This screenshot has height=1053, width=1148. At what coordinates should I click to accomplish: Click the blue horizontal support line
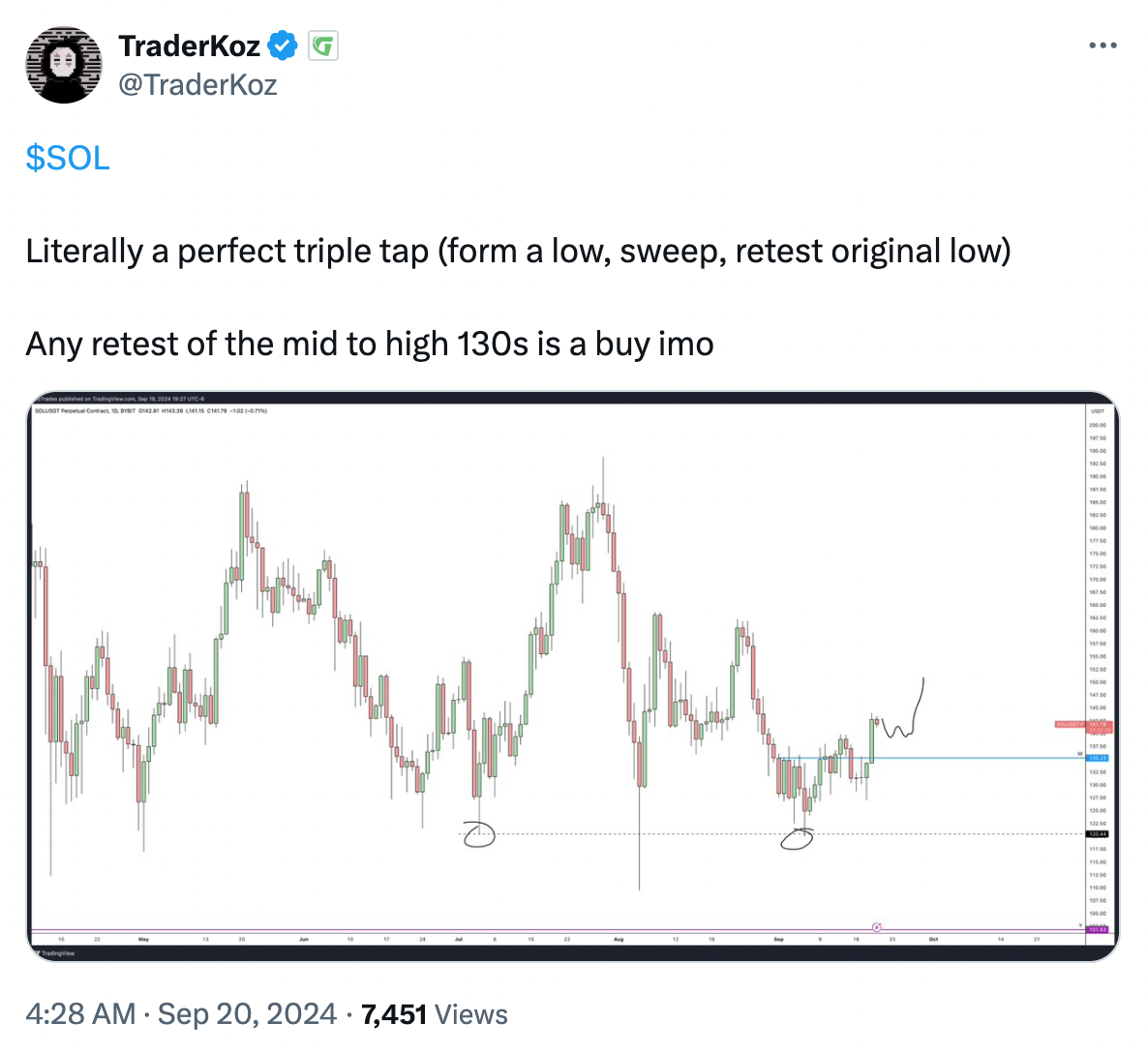tap(930, 758)
